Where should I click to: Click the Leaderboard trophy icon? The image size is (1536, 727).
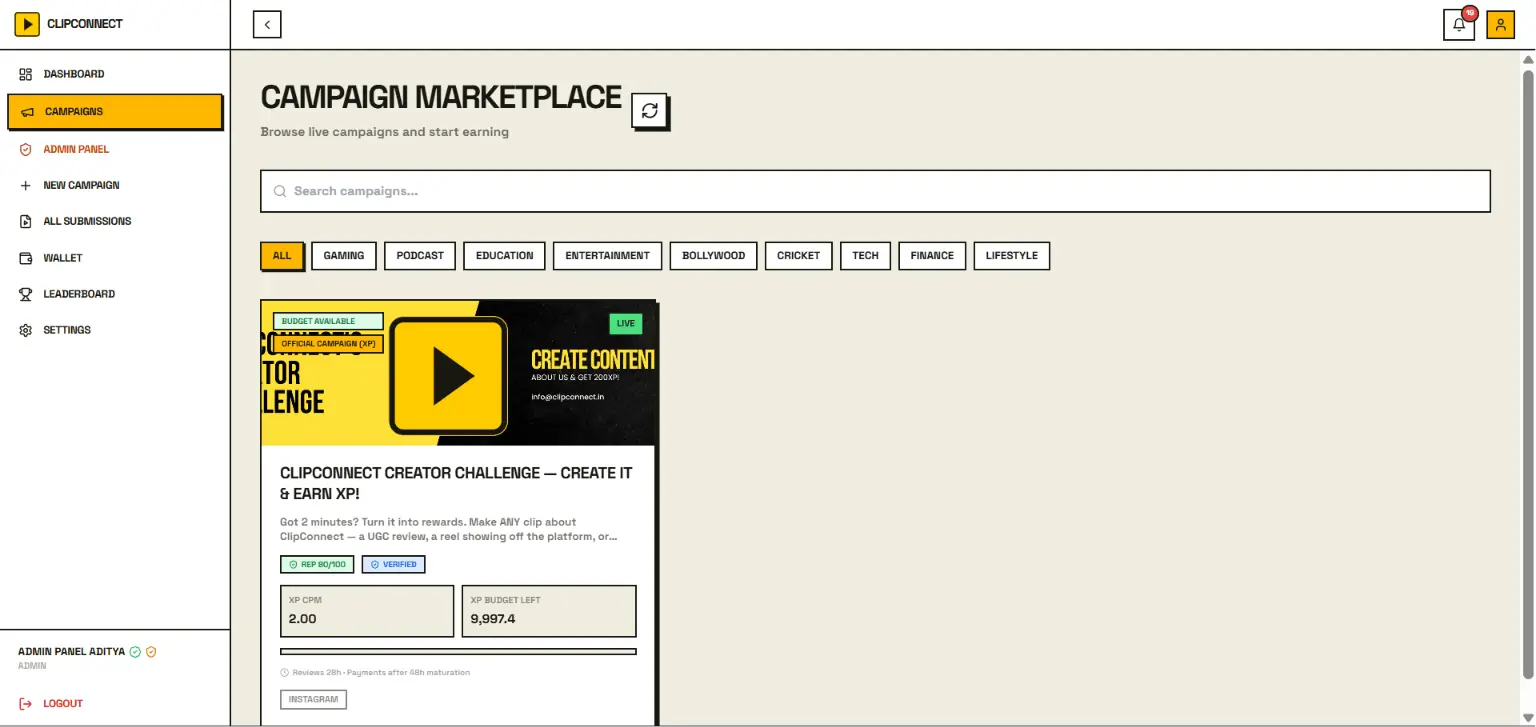[x=26, y=294]
